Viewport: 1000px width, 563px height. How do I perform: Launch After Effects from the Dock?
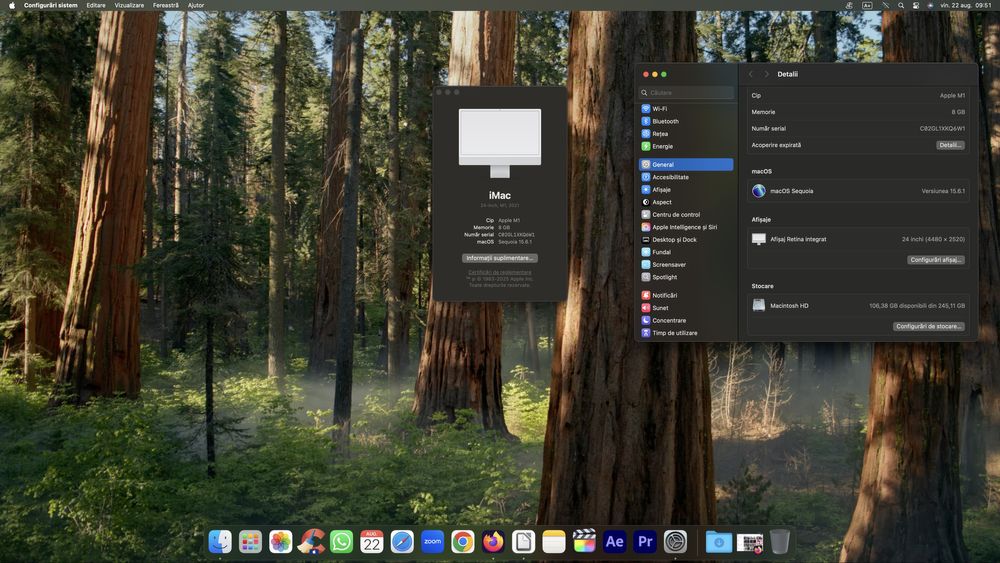[x=615, y=542]
